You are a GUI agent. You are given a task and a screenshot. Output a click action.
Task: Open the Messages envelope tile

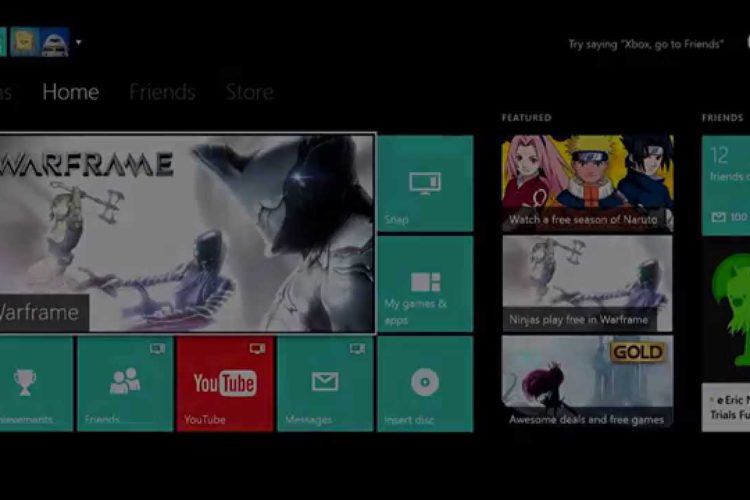coord(325,384)
